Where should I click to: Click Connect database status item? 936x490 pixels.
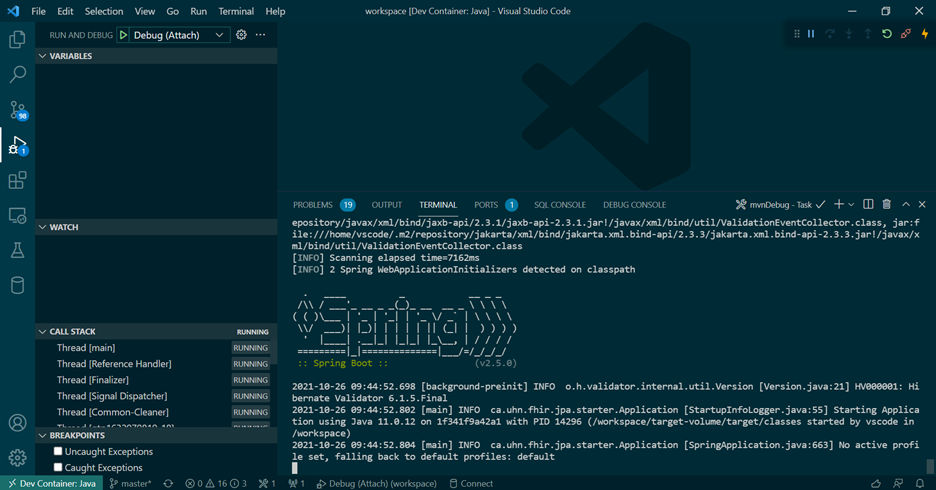click(x=471, y=483)
